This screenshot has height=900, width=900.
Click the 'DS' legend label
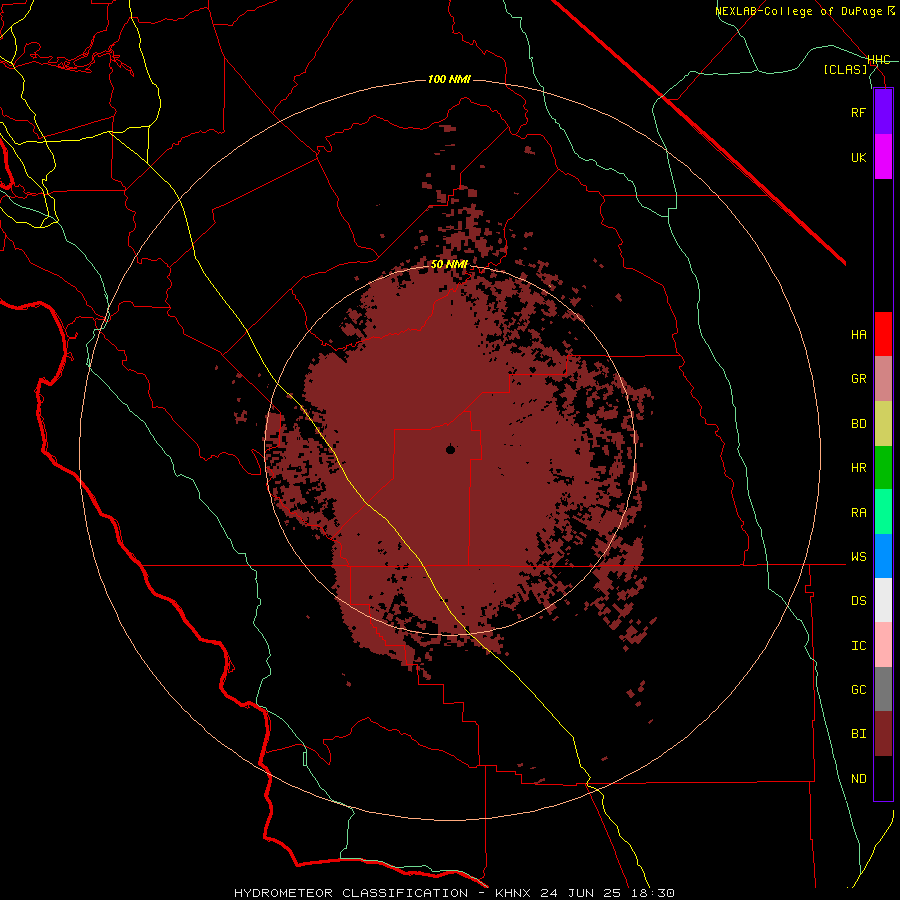859,601
